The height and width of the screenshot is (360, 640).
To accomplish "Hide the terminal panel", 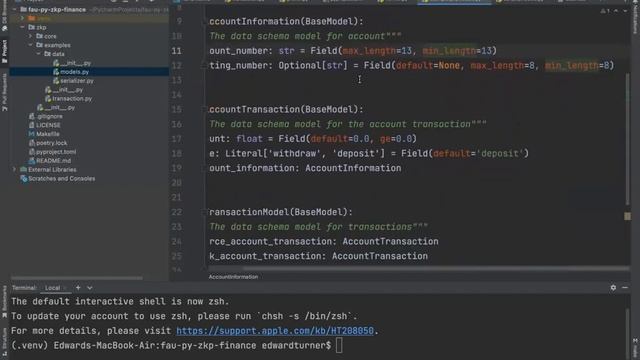I will [x=625, y=288].
